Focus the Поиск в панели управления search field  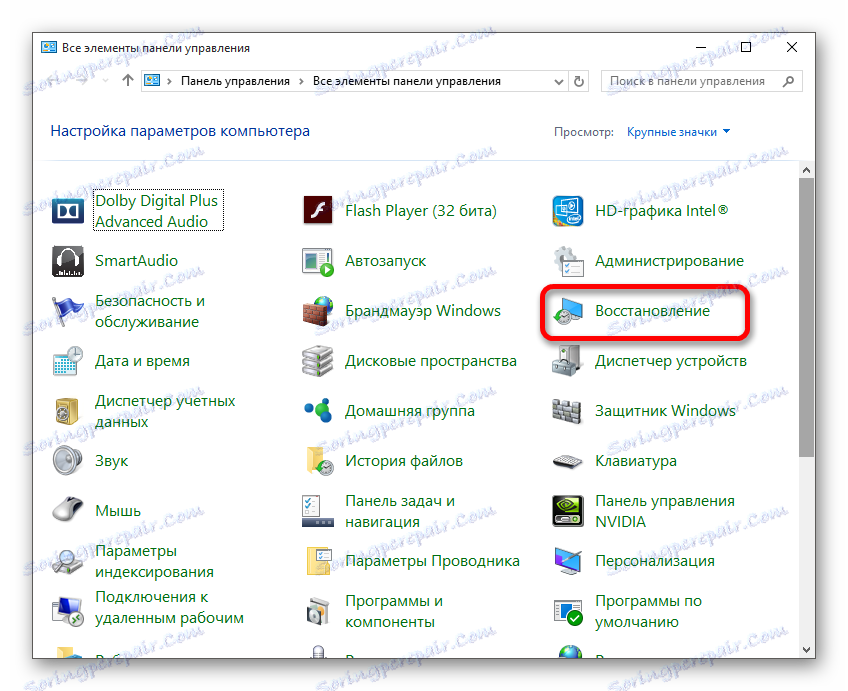pyautogui.click(x=701, y=82)
